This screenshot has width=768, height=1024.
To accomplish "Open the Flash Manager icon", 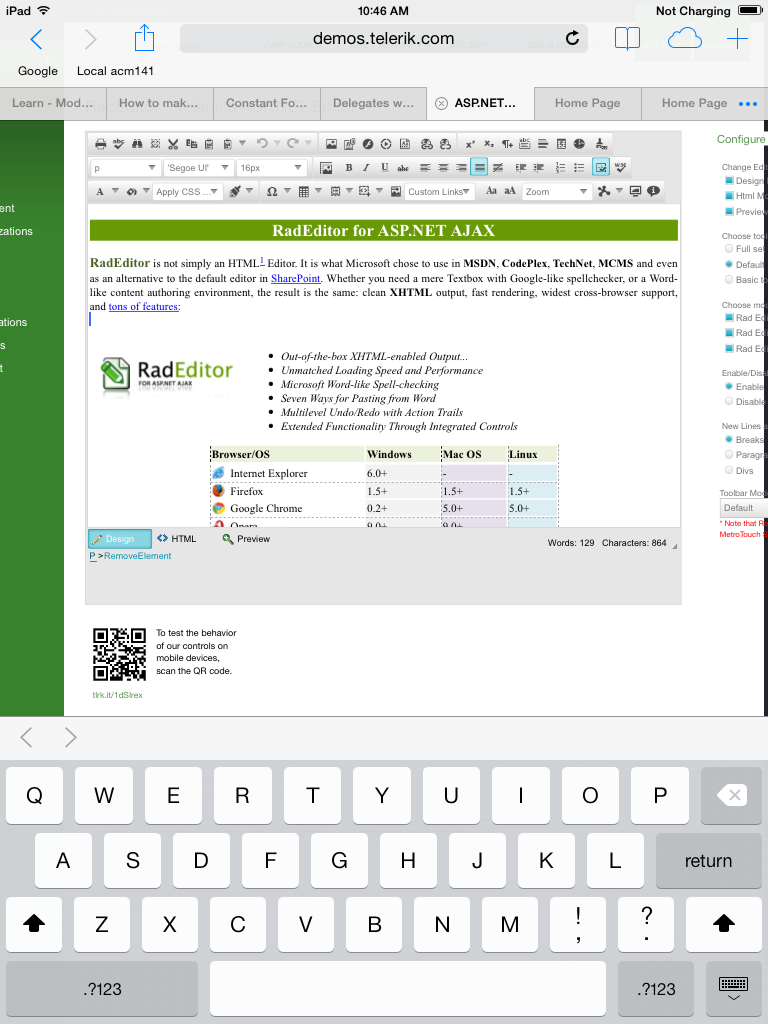I will click(x=368, y=144).
